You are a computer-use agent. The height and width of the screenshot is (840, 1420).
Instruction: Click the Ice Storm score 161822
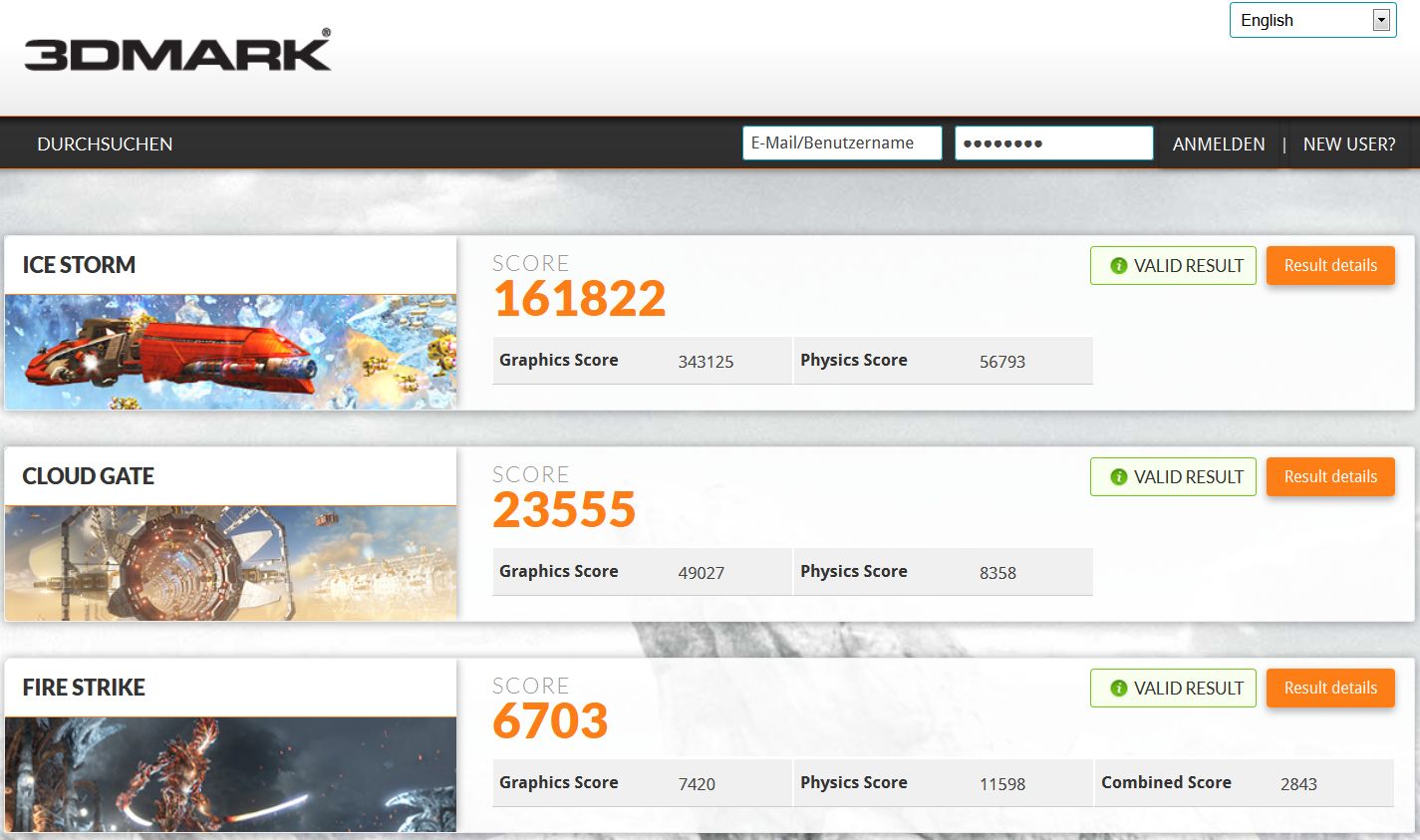point(580,298)
